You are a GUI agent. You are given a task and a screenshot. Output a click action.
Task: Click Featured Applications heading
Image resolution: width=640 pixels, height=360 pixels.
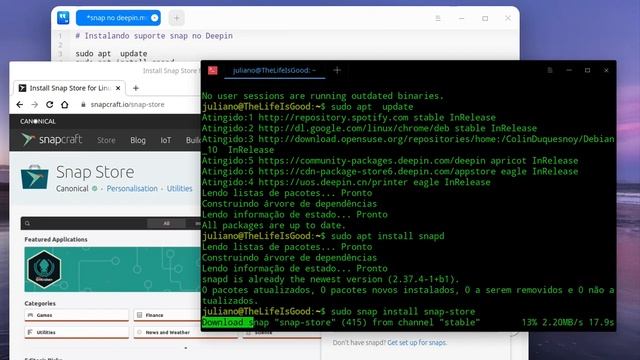pyautogui.click(x=56, y=240)
